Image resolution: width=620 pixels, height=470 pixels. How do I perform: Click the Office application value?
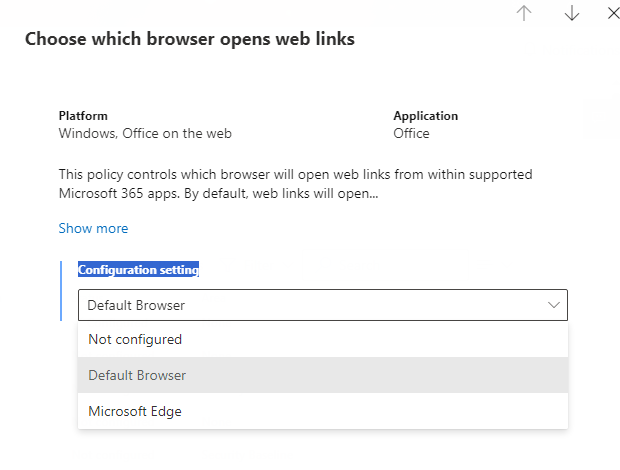411,133
